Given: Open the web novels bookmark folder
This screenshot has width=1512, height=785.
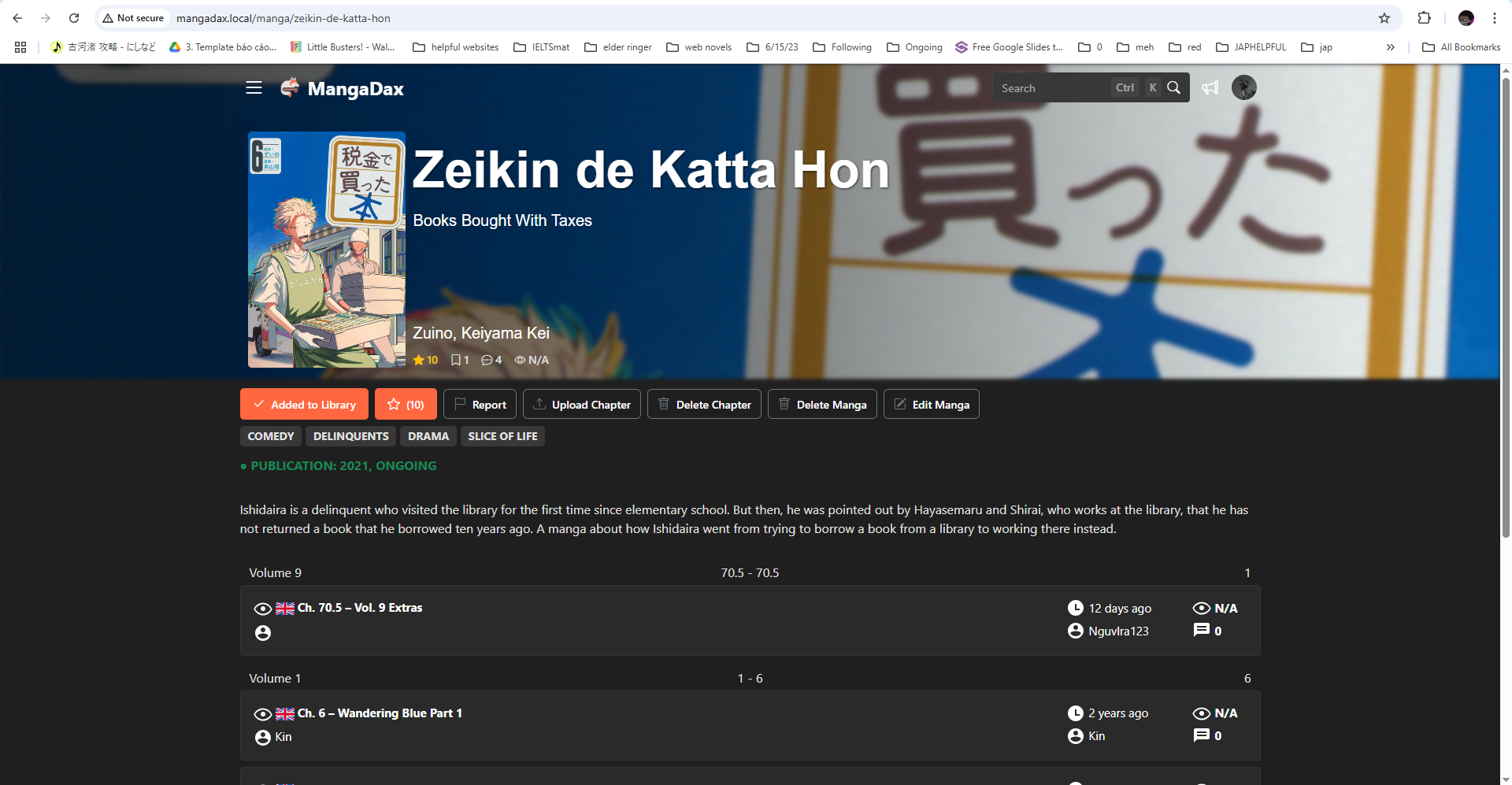Looking at the screenshot, I should click(699, 47).
